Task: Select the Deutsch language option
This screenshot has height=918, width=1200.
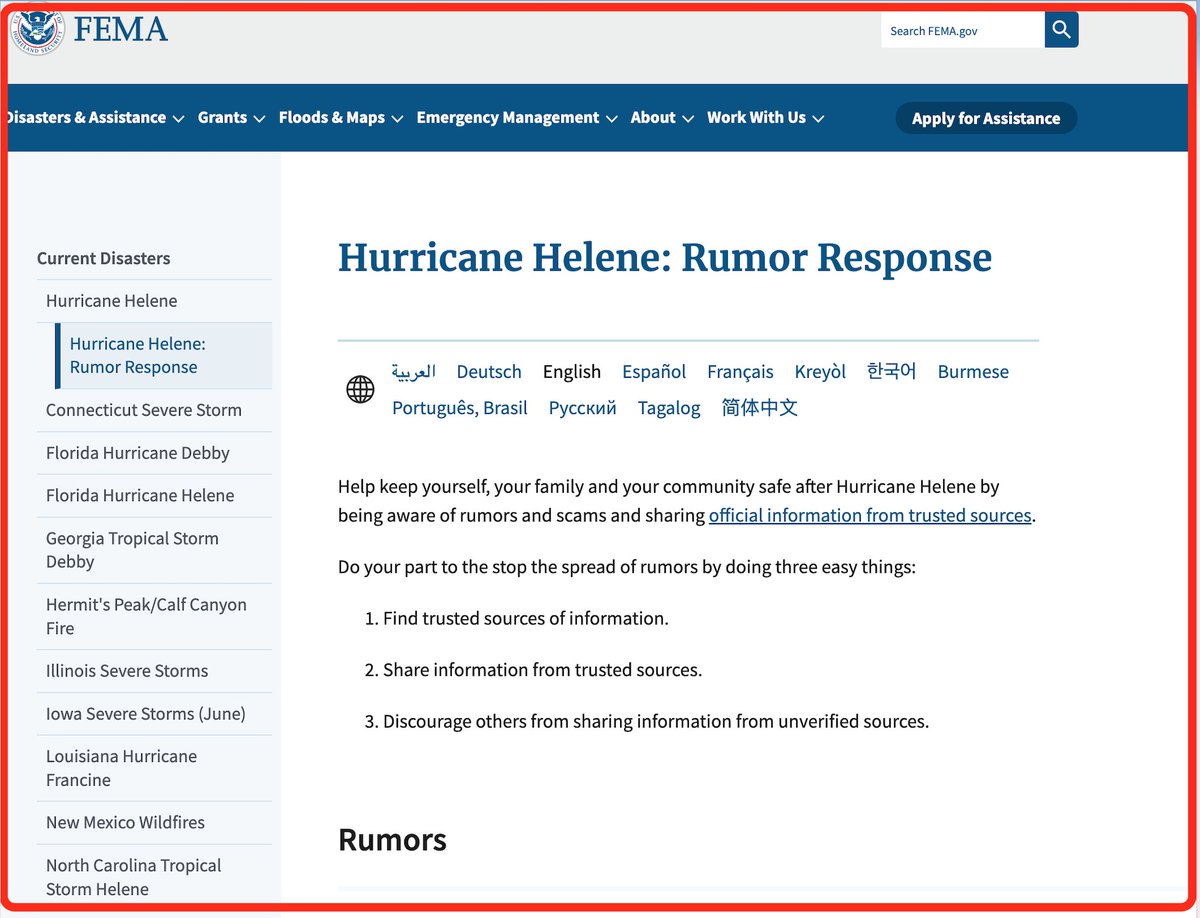Action: 488,371
